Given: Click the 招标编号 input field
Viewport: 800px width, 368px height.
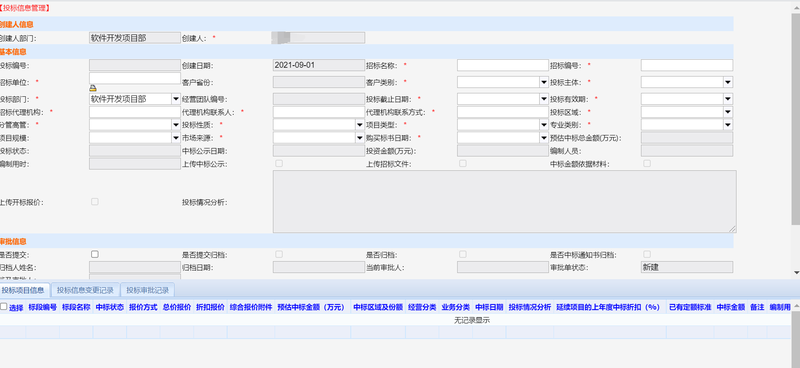Looking at the screenshot, I should point(687,65).
